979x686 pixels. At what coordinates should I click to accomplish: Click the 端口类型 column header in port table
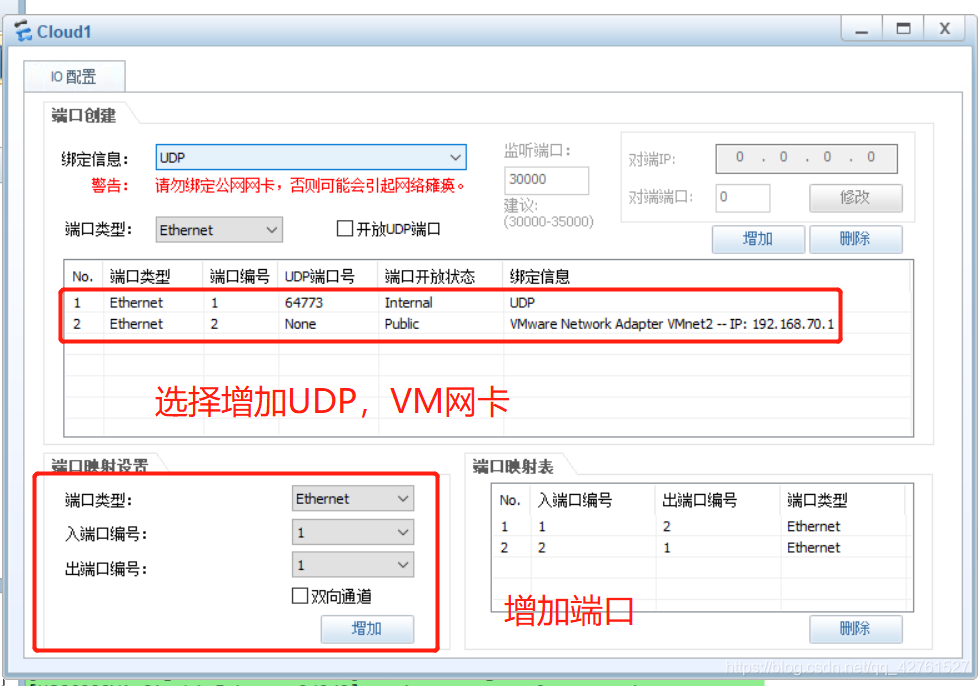click(x=153, y=276)
